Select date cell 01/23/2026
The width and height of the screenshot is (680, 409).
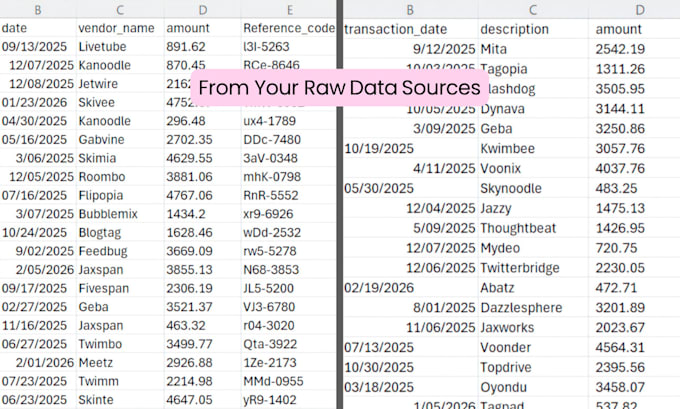tap(38, 102)
